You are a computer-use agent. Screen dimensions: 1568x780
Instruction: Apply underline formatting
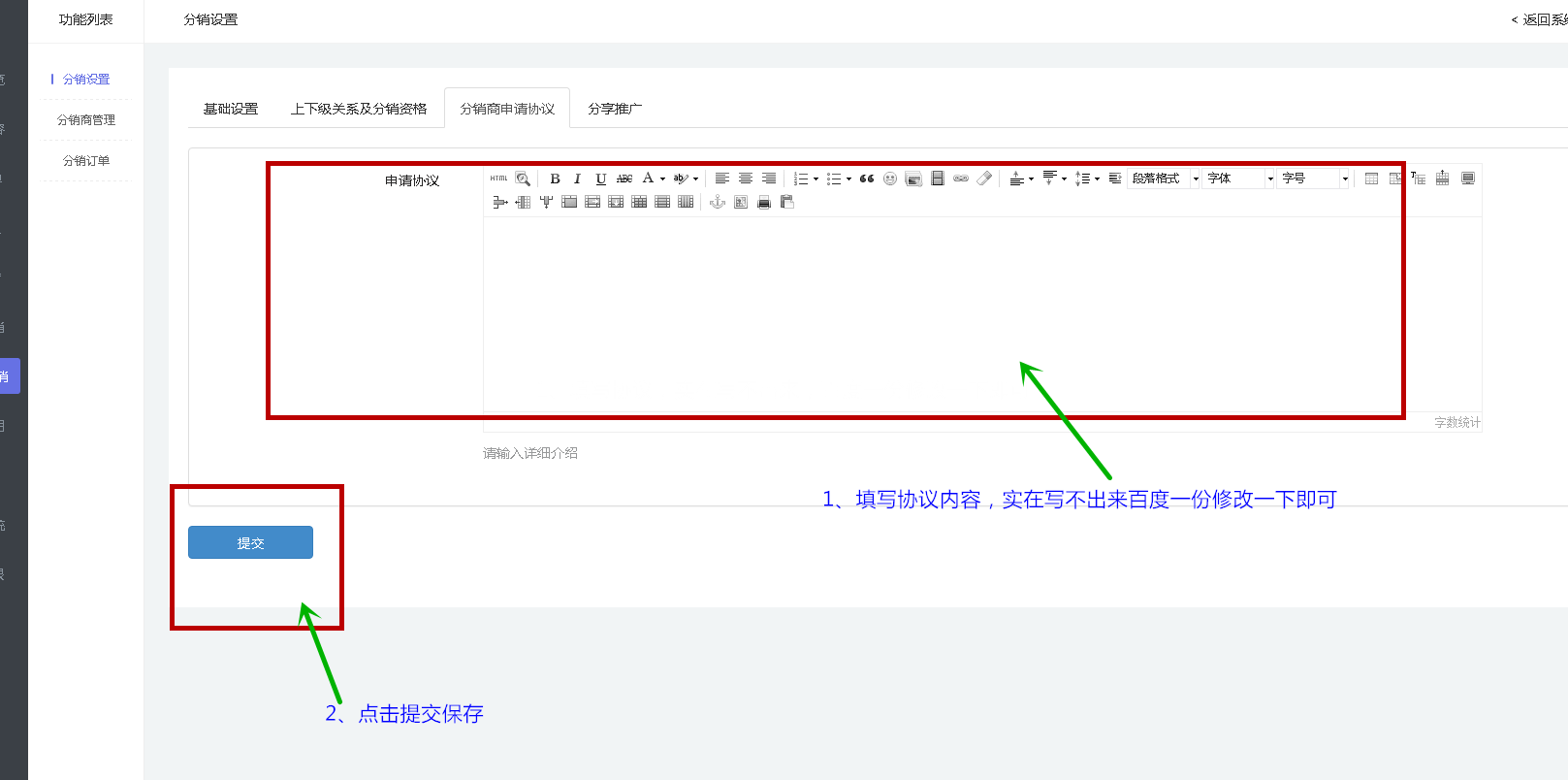click(601, 179)
